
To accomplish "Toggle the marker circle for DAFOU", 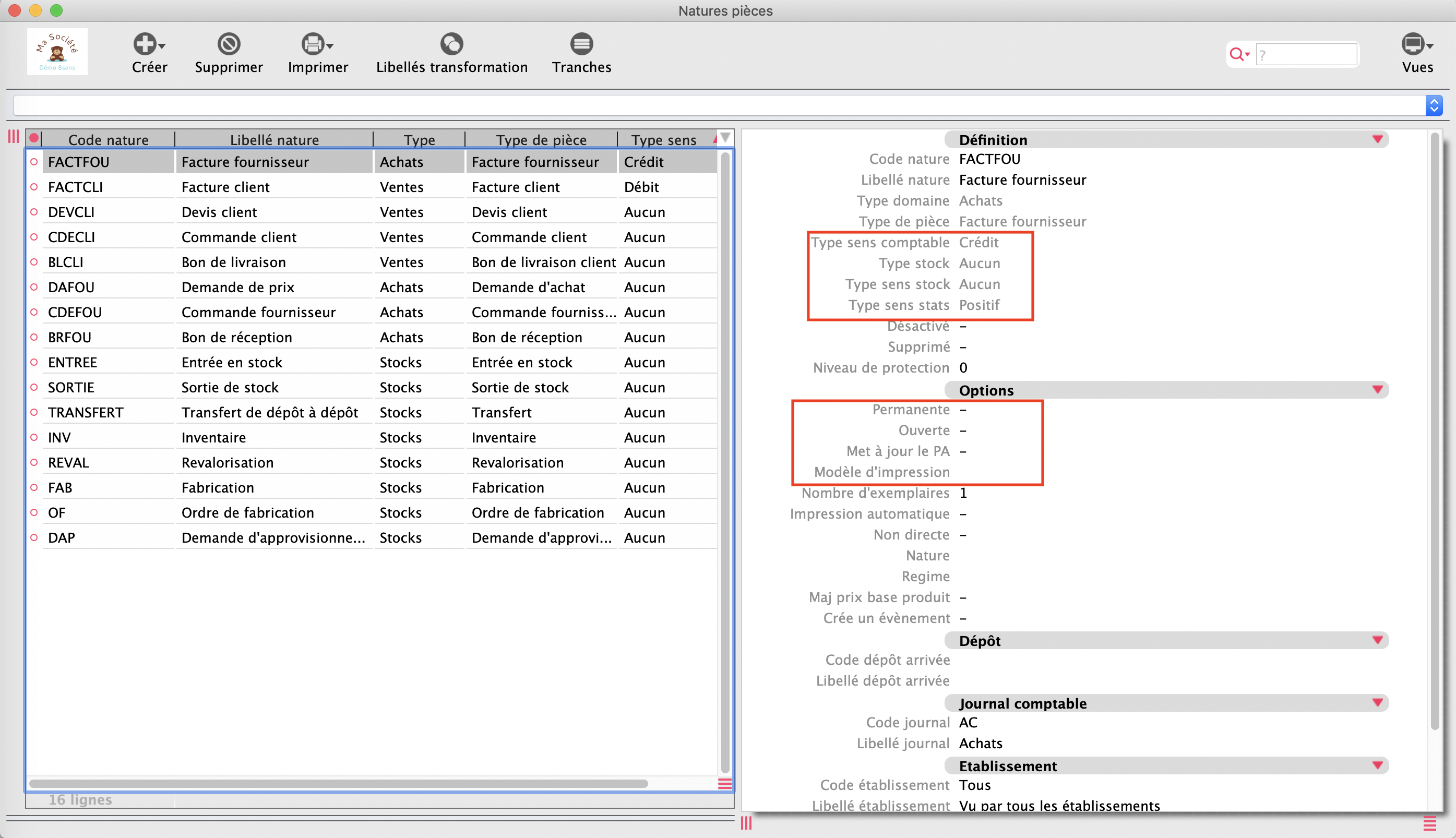I will [x=34, y=287].
